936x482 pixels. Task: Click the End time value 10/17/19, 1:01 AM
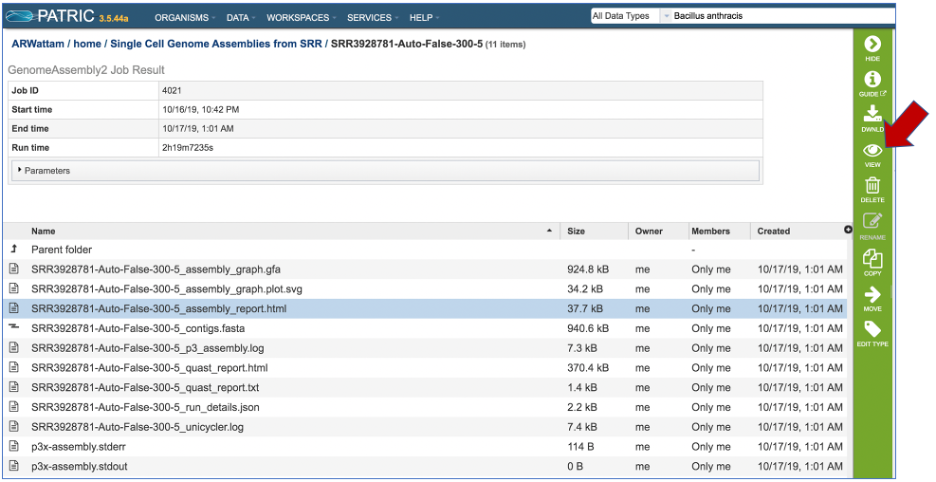point(198,128)
